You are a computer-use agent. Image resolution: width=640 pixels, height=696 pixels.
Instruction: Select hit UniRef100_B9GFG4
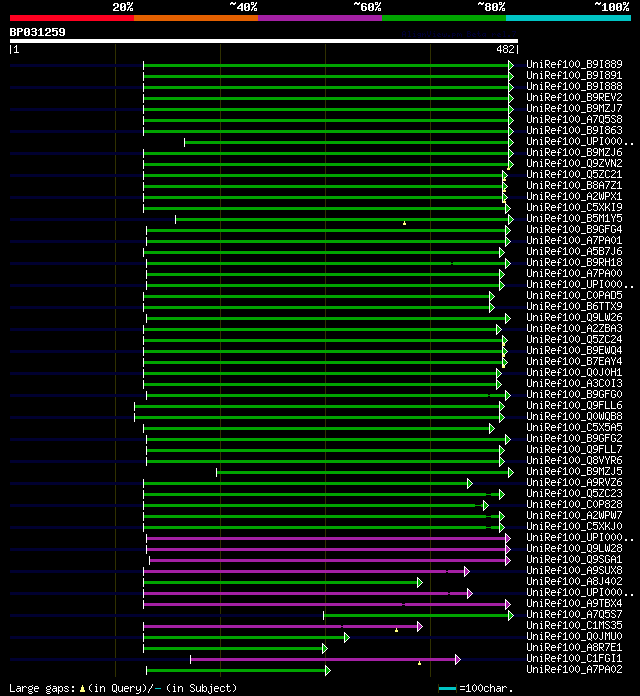574,229
